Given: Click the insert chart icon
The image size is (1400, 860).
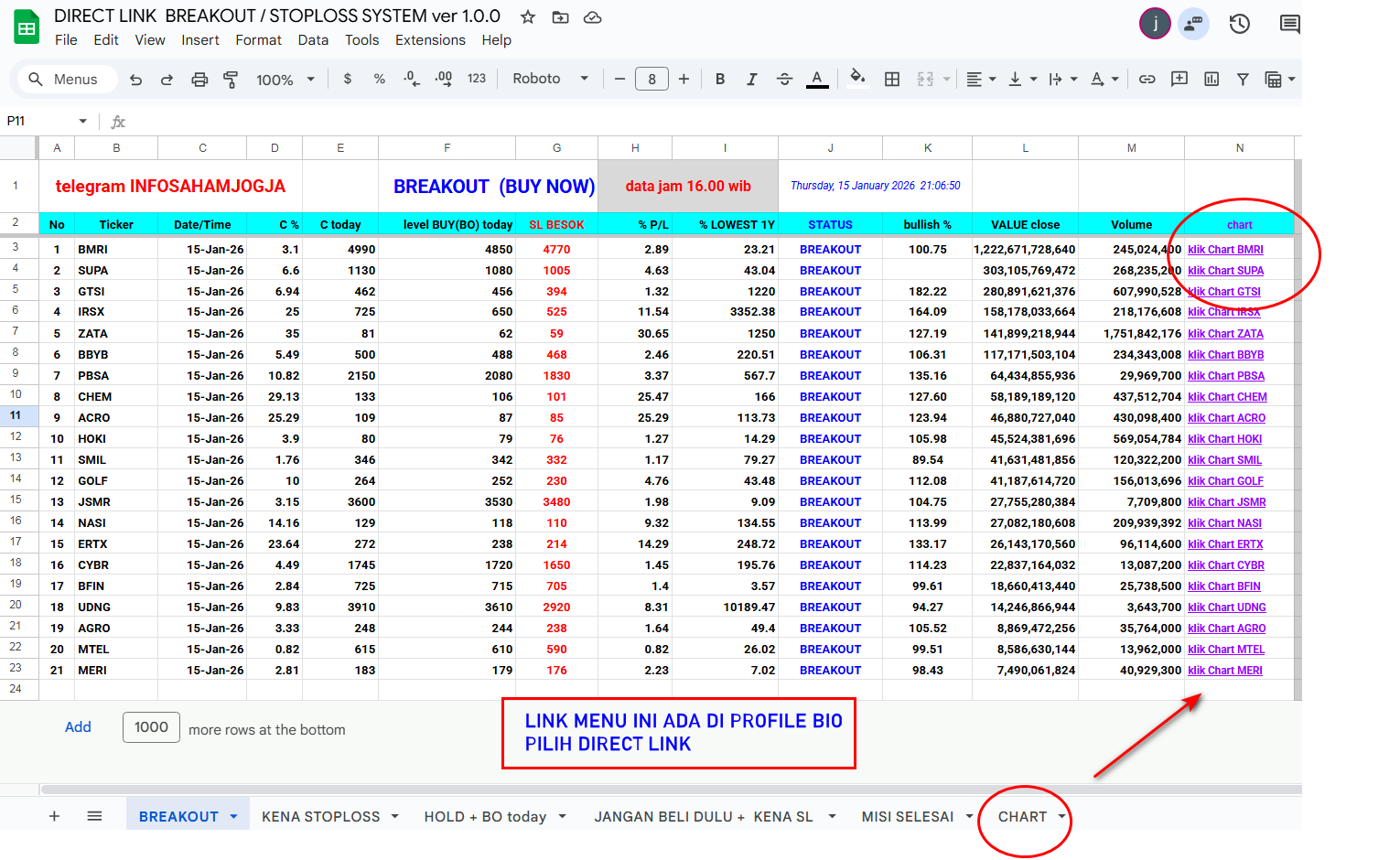Looking at the screenshot, I should tap(1212, 80).
